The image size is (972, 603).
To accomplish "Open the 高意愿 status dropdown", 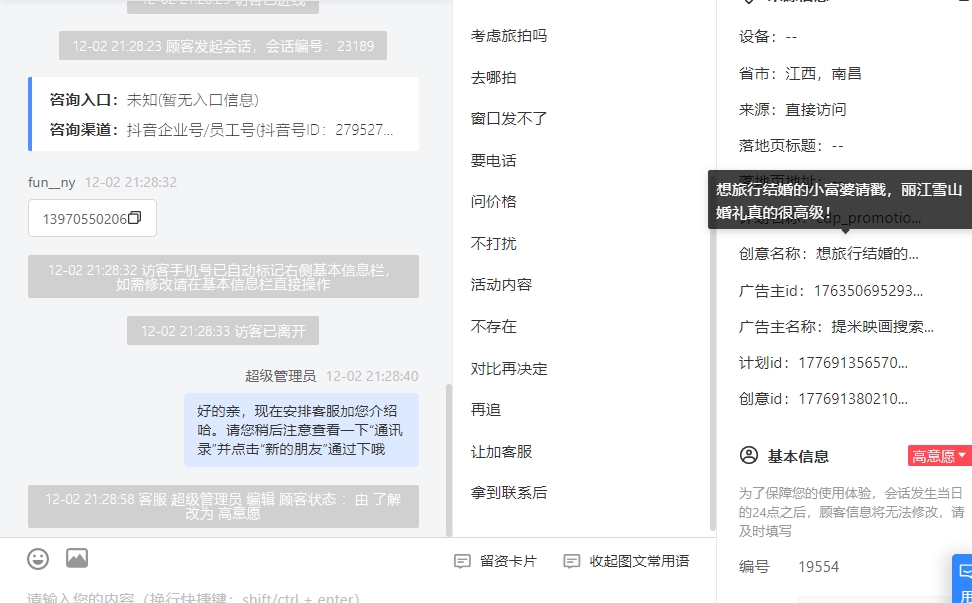I will point(939,456).
